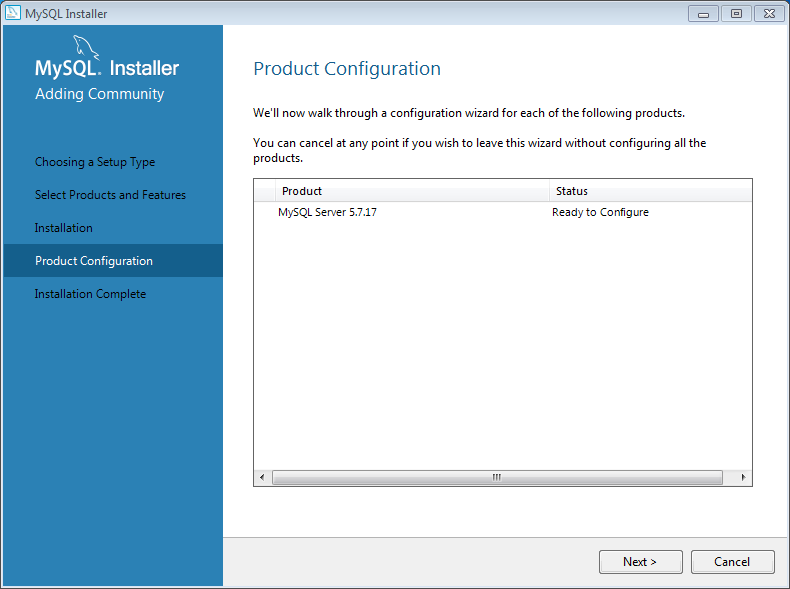This screenshot has height=589, width=790.
Task: Close the MySQL Installer window
Action: click(769, 14)
